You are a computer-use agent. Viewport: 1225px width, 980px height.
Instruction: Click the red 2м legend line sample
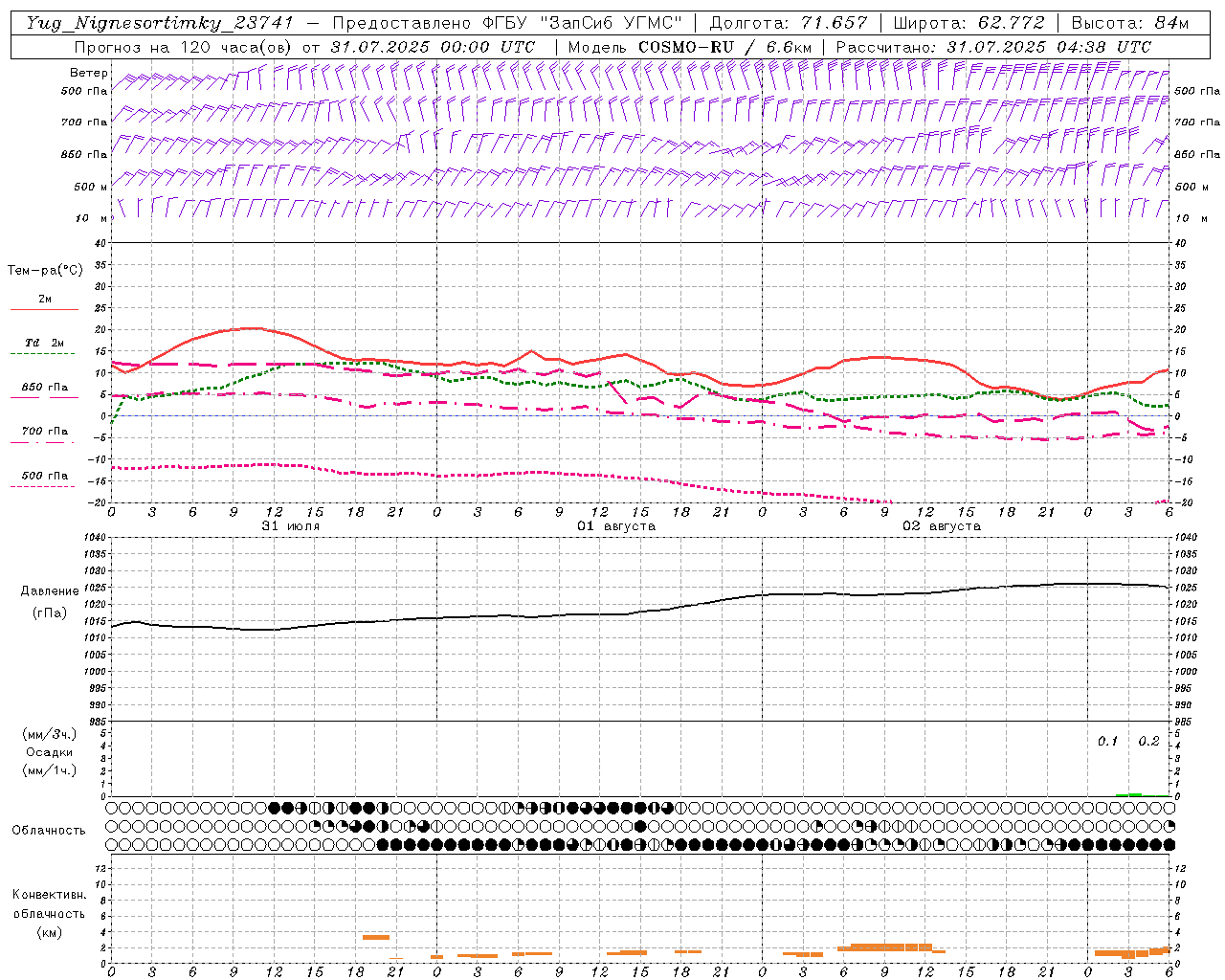point(44,310)
